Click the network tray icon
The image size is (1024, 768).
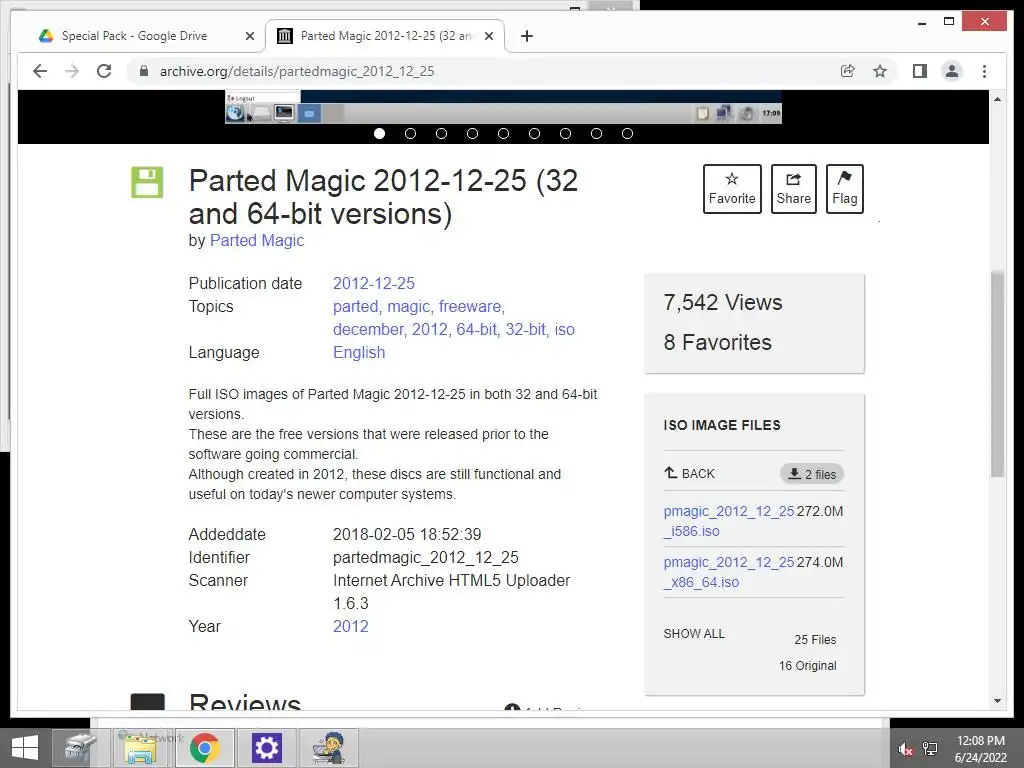pos(930,748)
